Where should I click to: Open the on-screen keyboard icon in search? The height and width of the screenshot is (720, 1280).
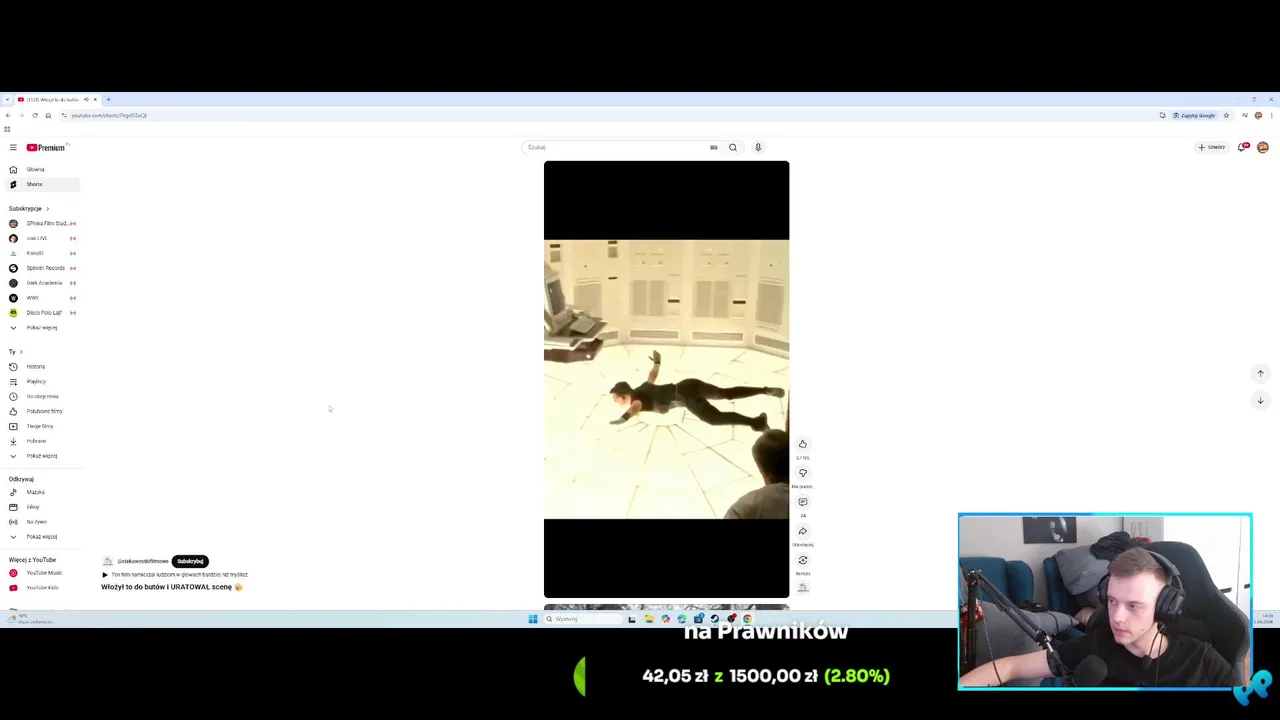coord(713,147)
